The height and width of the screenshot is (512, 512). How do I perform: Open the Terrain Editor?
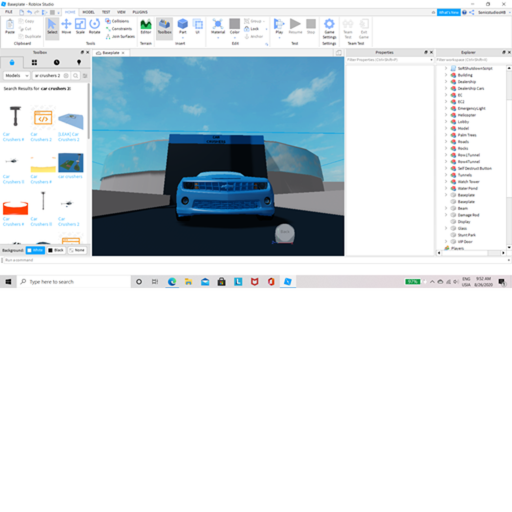tap(146, 26)
